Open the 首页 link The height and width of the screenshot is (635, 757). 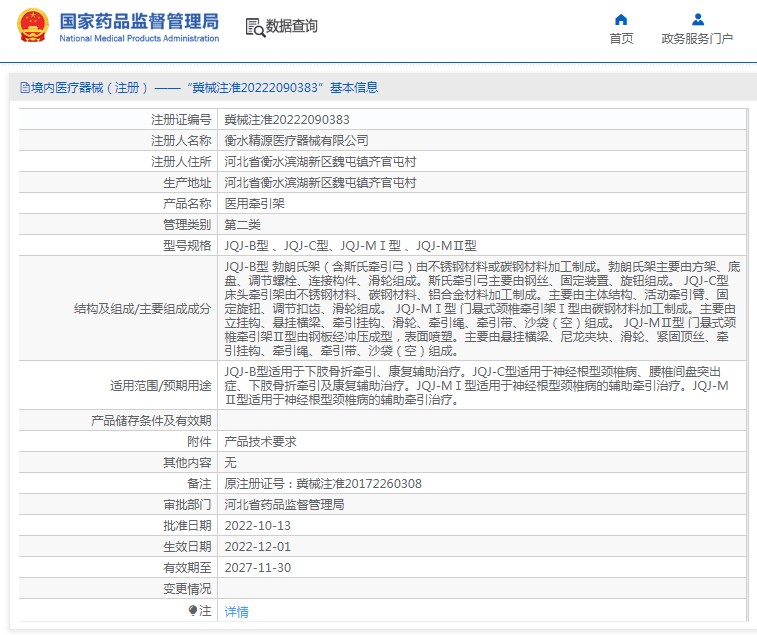[x=621, y=38]
